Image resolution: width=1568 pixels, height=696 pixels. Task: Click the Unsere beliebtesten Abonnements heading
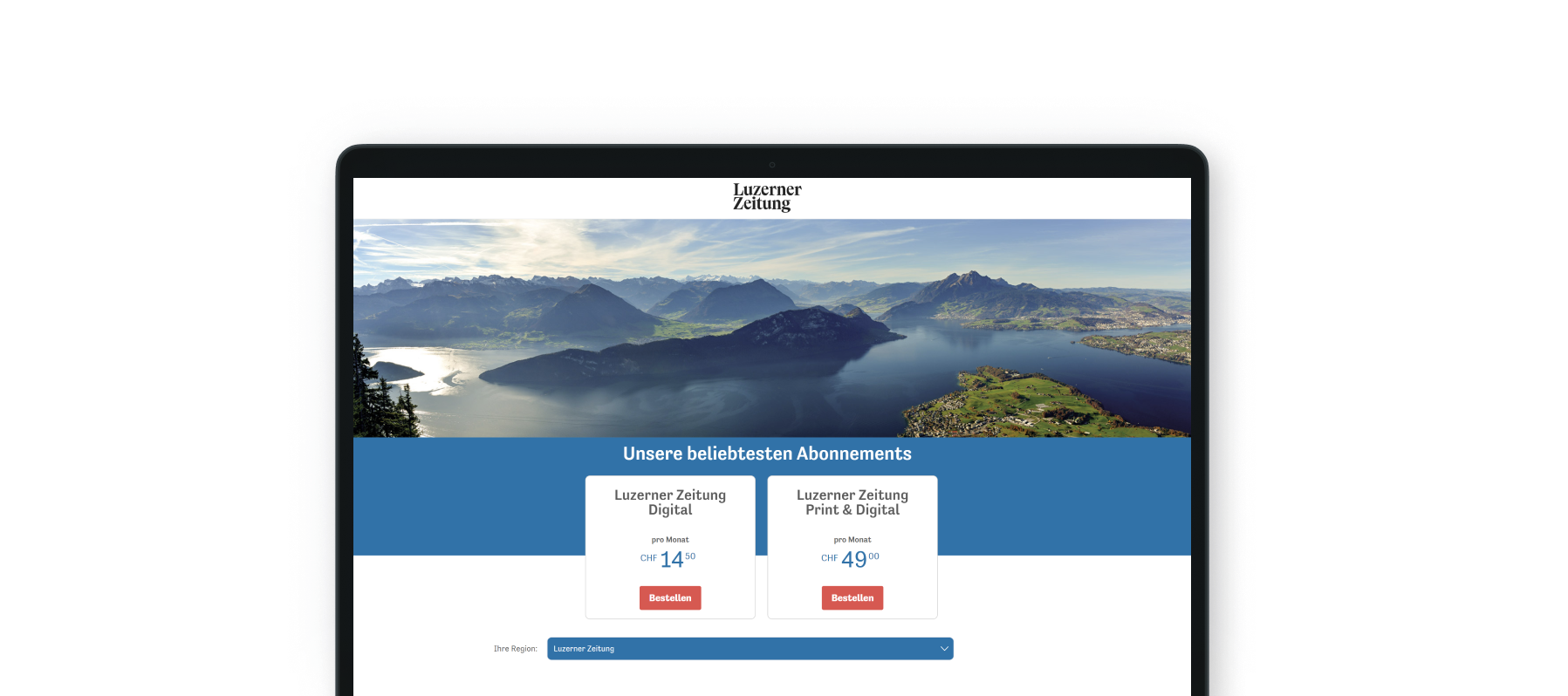click(767, 454)
